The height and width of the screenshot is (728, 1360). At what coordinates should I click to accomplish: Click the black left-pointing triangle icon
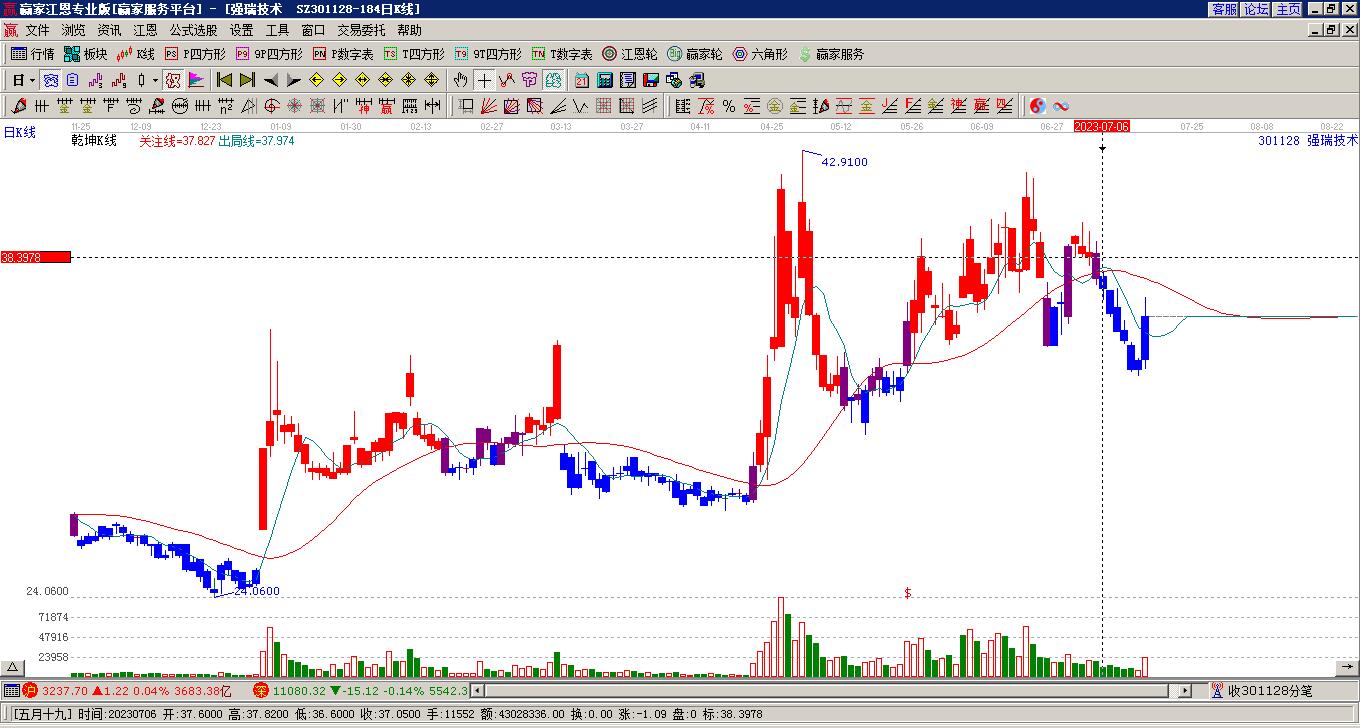(270, 80)
